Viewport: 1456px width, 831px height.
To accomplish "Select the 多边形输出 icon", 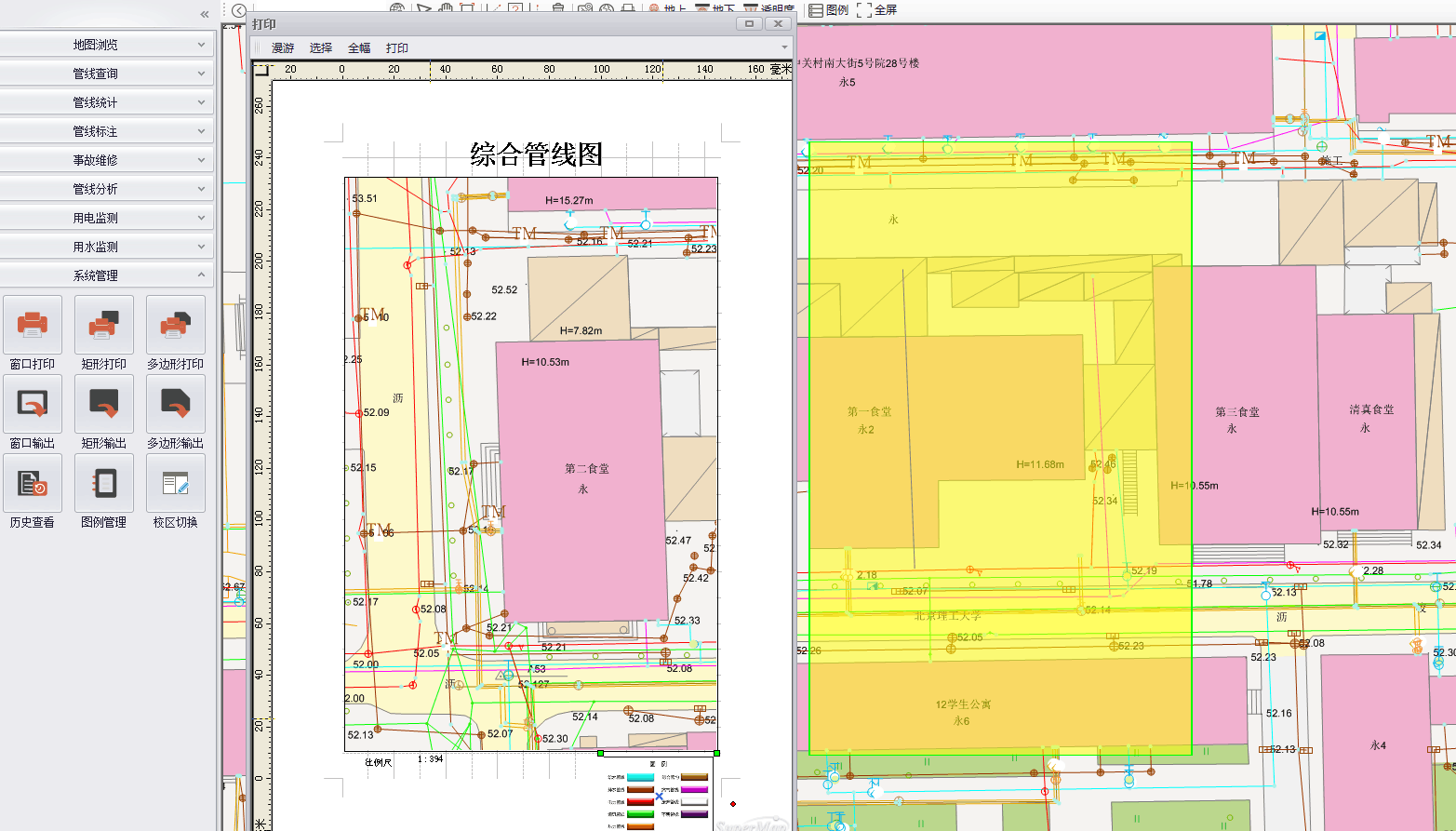I will point(175,404).
